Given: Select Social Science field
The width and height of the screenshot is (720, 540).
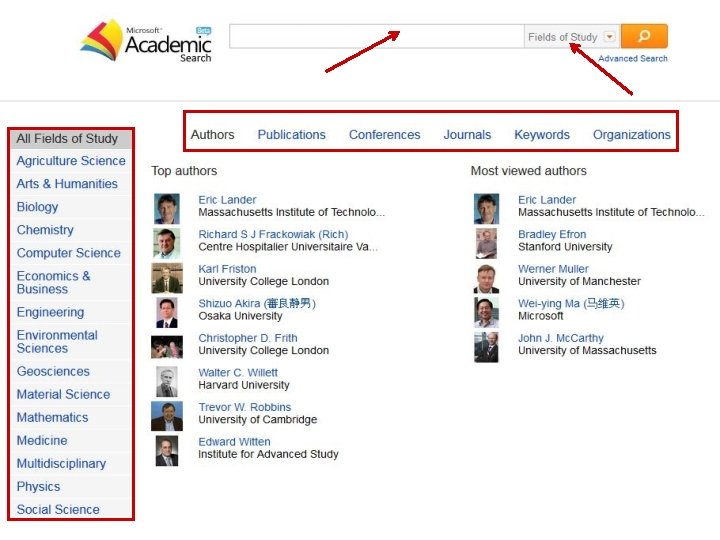Looking at the screenshot, I should coord(58,509).
